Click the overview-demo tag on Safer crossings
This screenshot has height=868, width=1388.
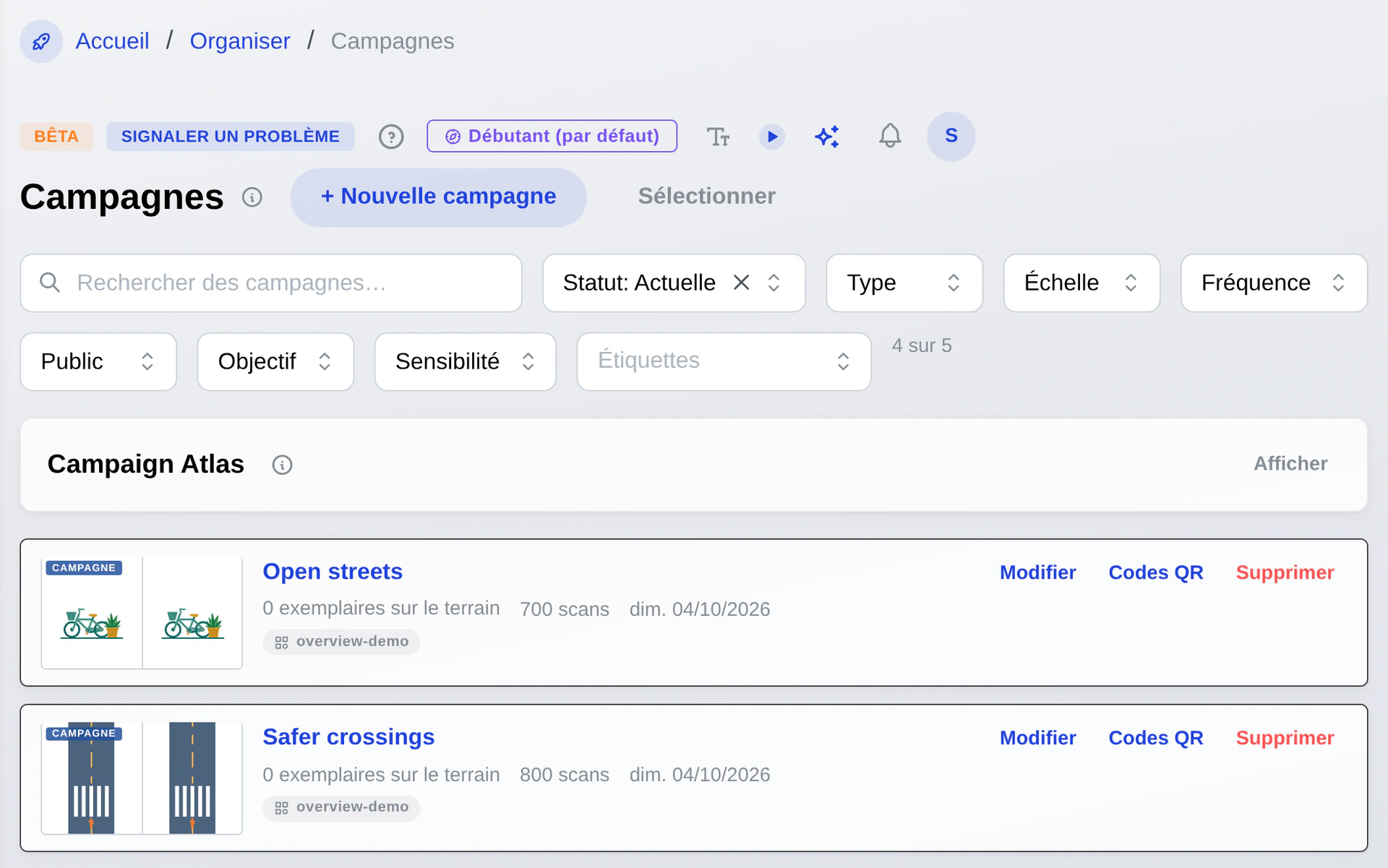[x=341, y=807]
